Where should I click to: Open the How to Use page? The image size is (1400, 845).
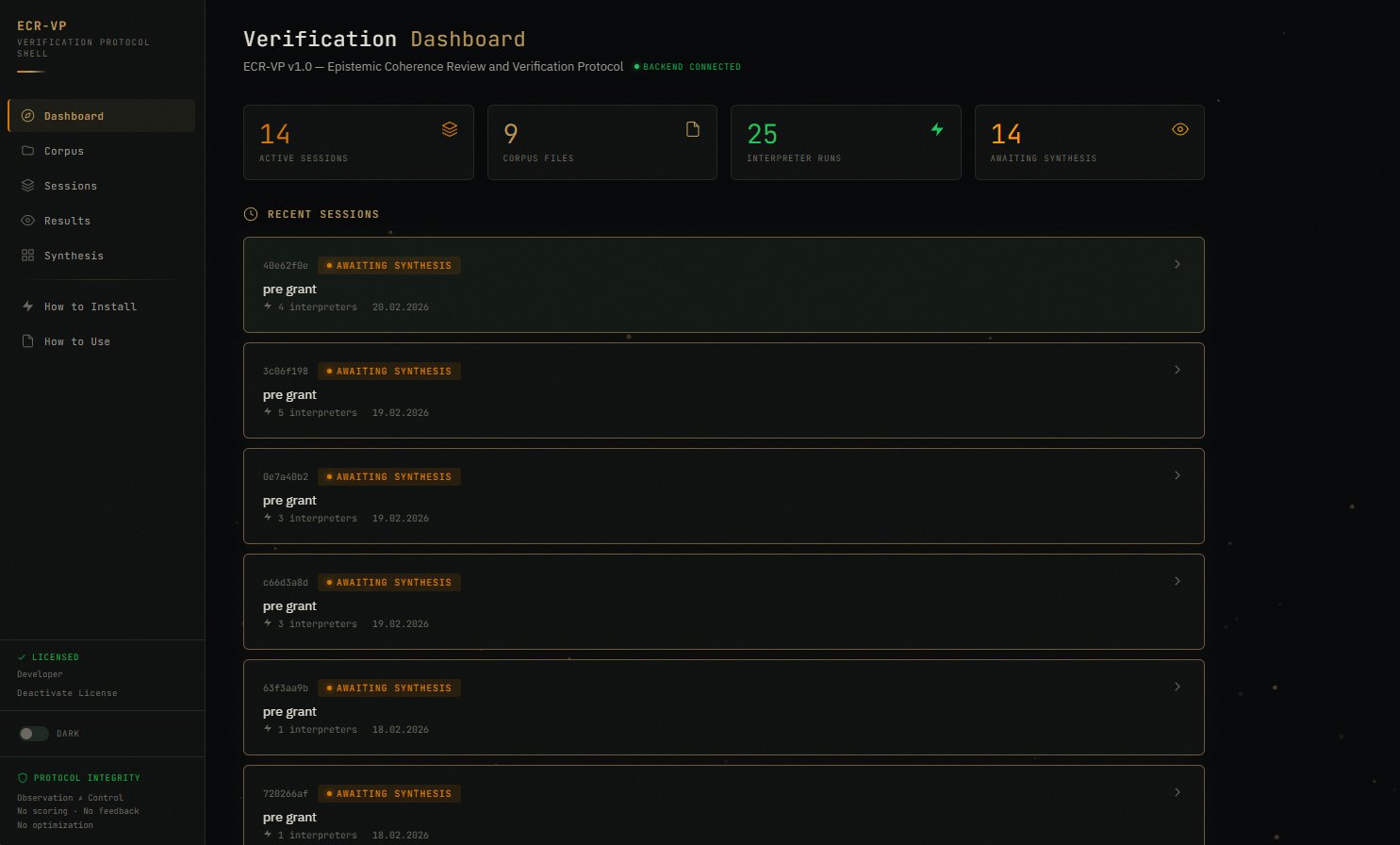(76, 341)
